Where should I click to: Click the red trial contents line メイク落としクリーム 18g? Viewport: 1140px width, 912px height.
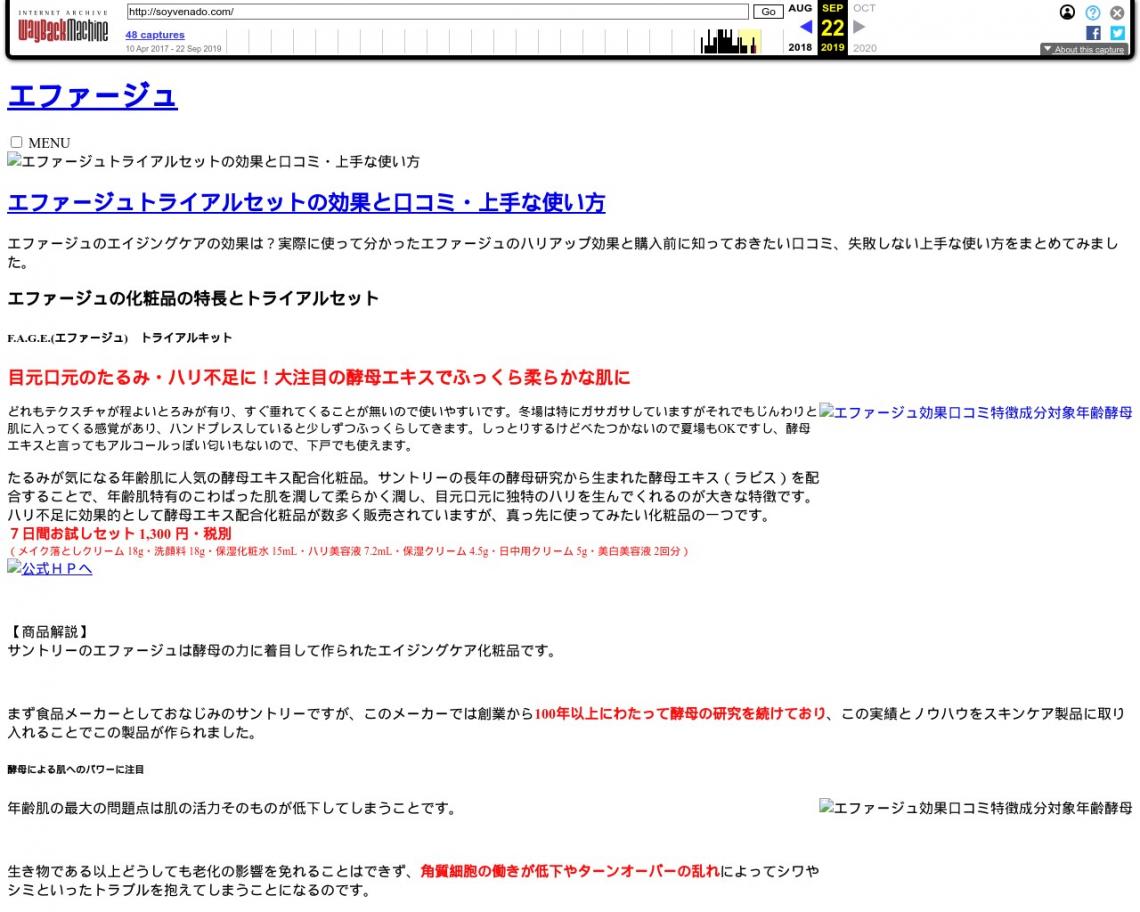click(348, 551)
